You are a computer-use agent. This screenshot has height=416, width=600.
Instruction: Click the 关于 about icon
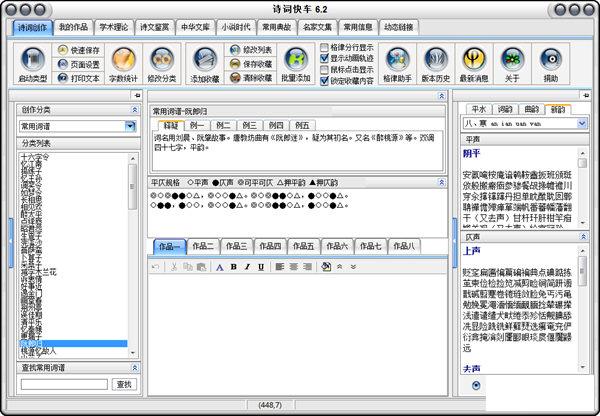[x=512, y=64]
